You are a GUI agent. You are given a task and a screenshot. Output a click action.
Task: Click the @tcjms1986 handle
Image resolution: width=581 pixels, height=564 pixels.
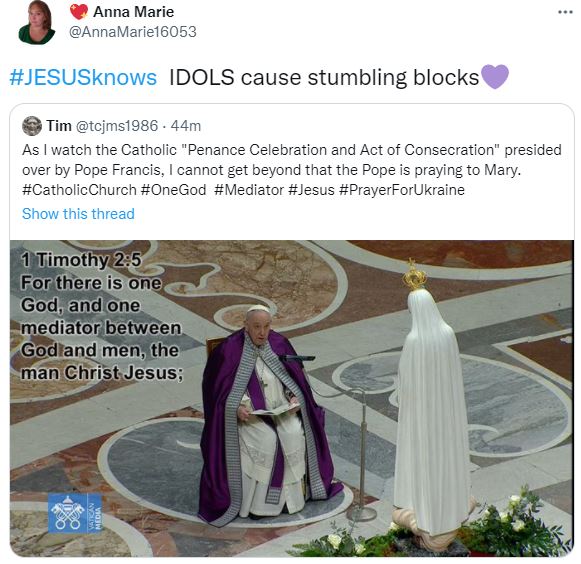point(117,126)
